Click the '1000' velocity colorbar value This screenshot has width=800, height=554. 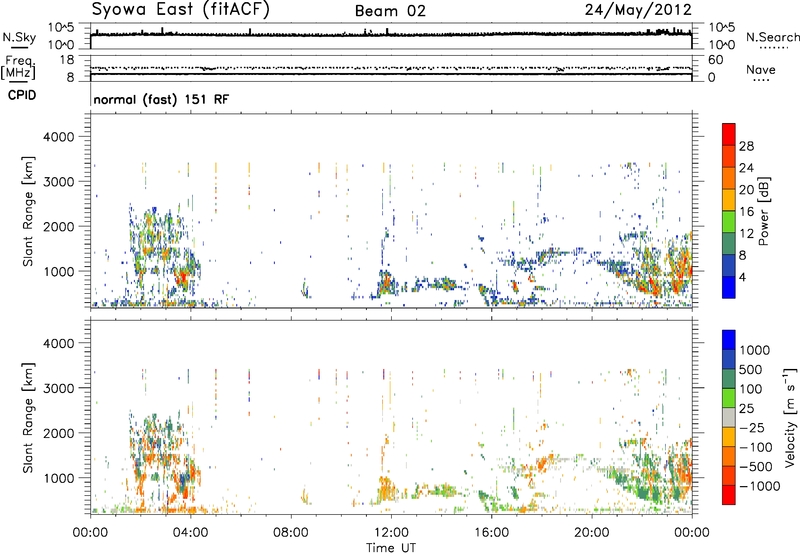755,350
